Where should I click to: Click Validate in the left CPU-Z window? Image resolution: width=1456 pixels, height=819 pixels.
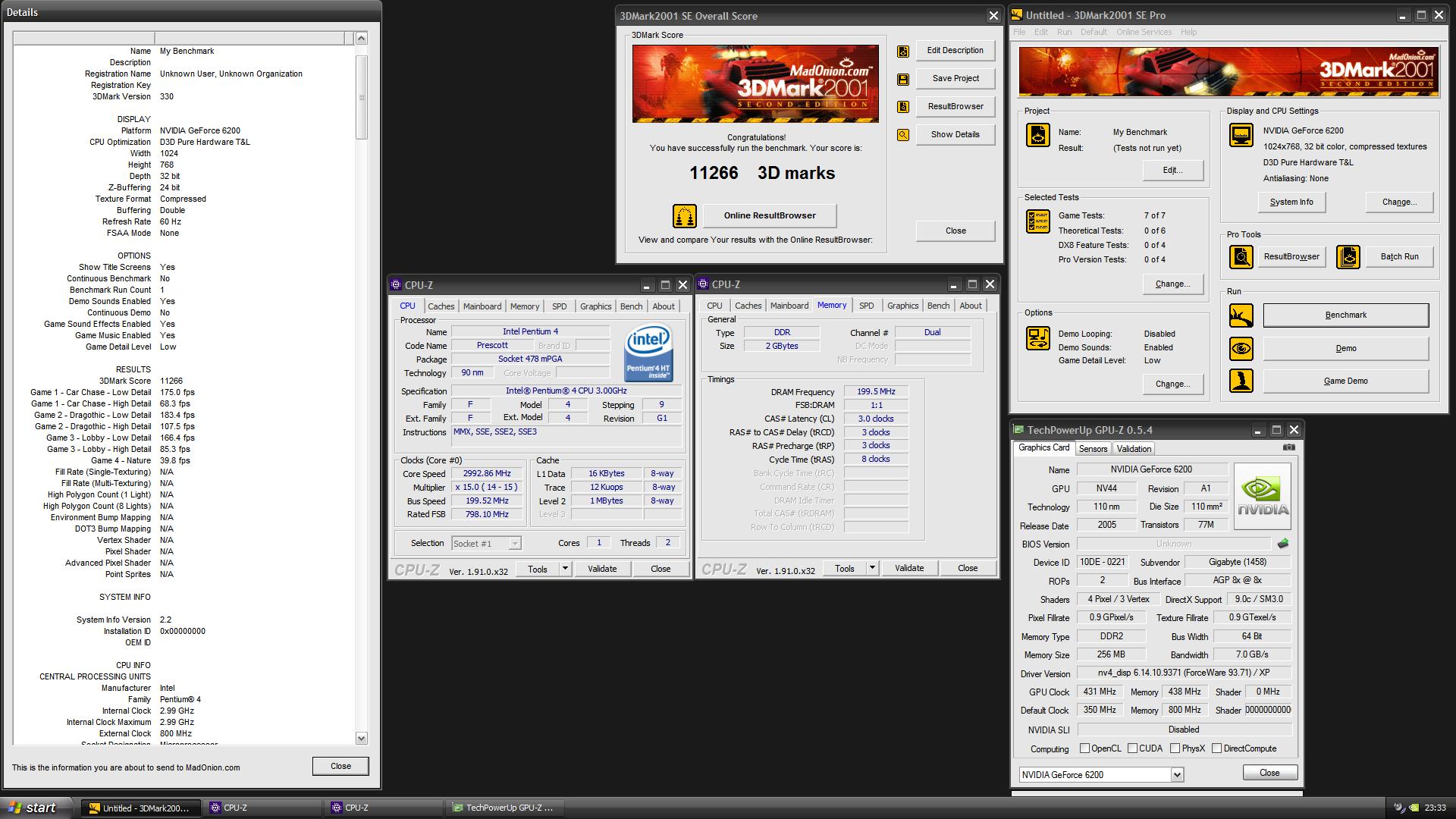[602, 569]
